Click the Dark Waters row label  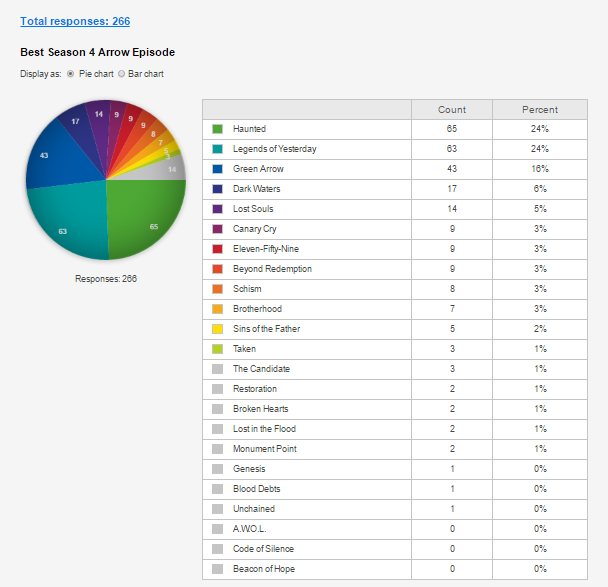257,189
